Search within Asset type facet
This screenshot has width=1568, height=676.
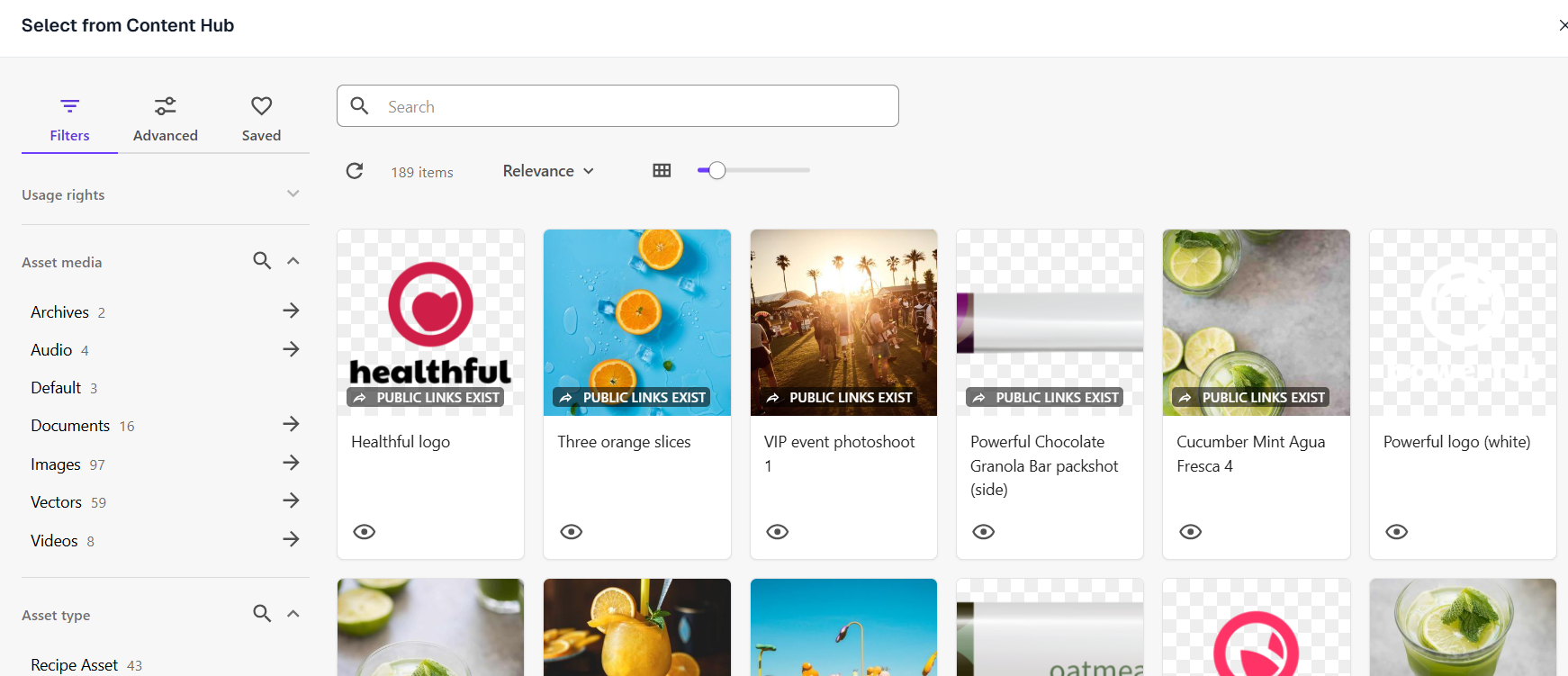pos(262,614)
